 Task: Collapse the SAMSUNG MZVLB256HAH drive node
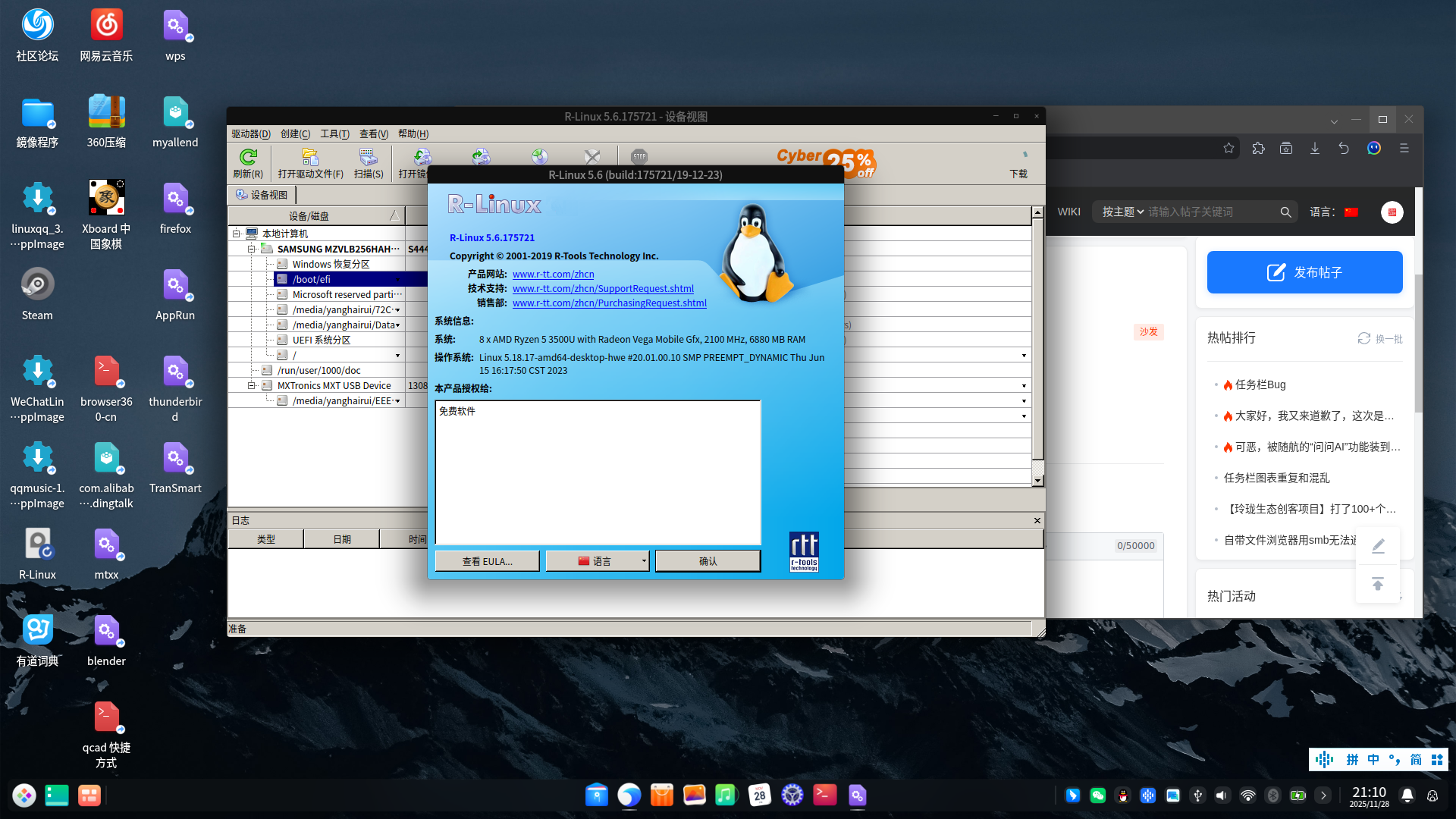point(252,249)
